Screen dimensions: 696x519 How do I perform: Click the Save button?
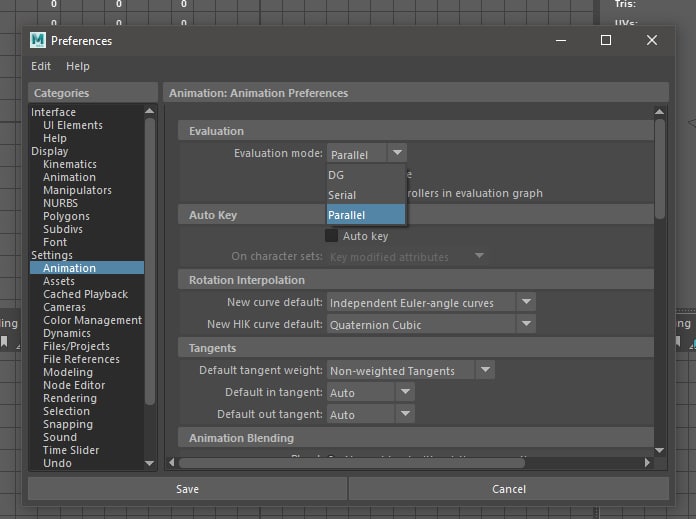click(x=187, y=489)
